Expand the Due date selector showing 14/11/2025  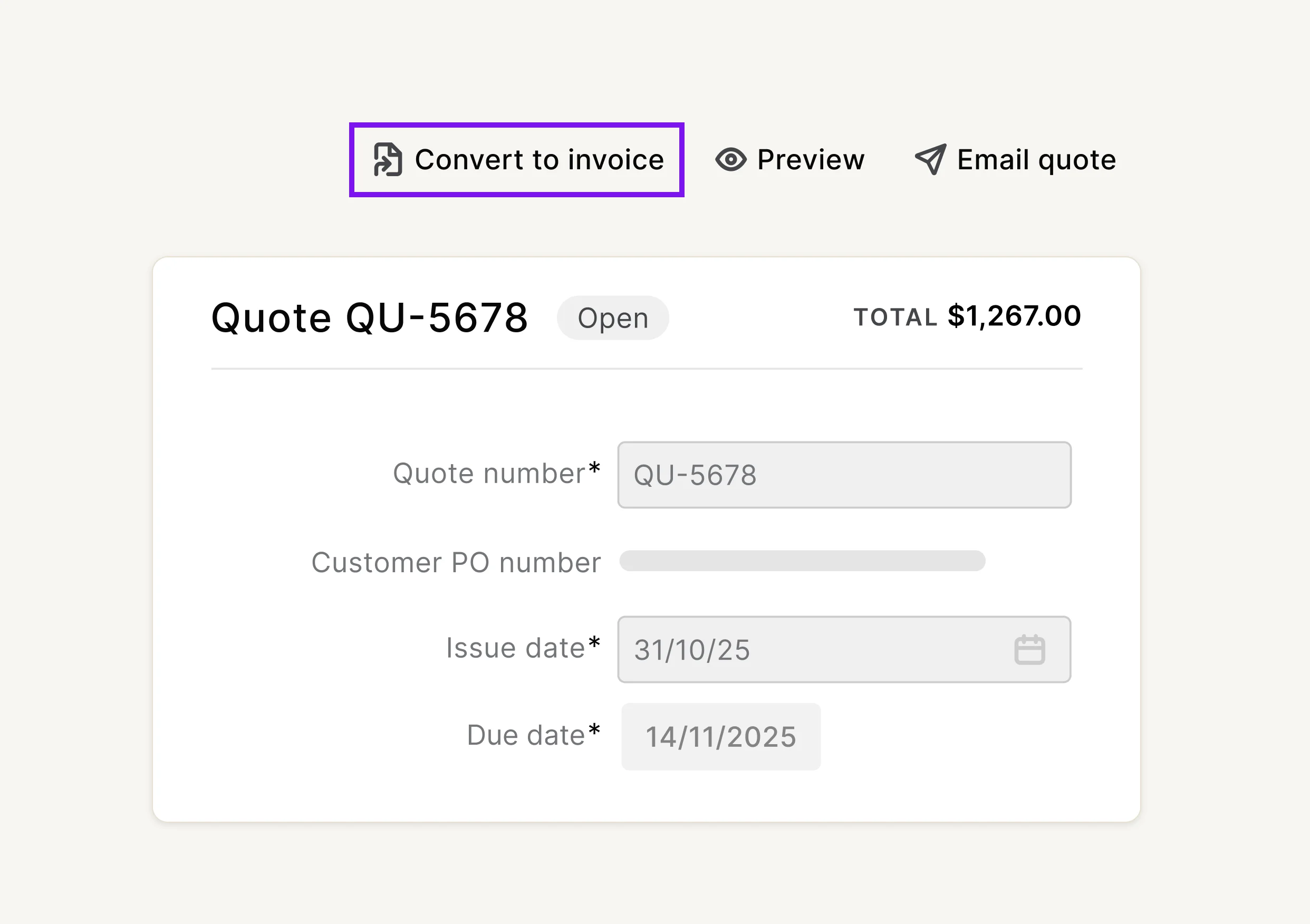(x=720, y=736)
